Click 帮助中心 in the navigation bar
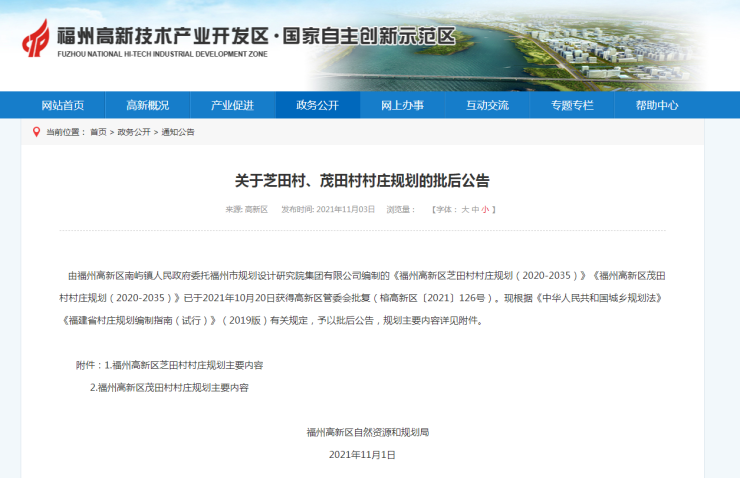This screenshot has height=478, width=740. tap(657, 105)
